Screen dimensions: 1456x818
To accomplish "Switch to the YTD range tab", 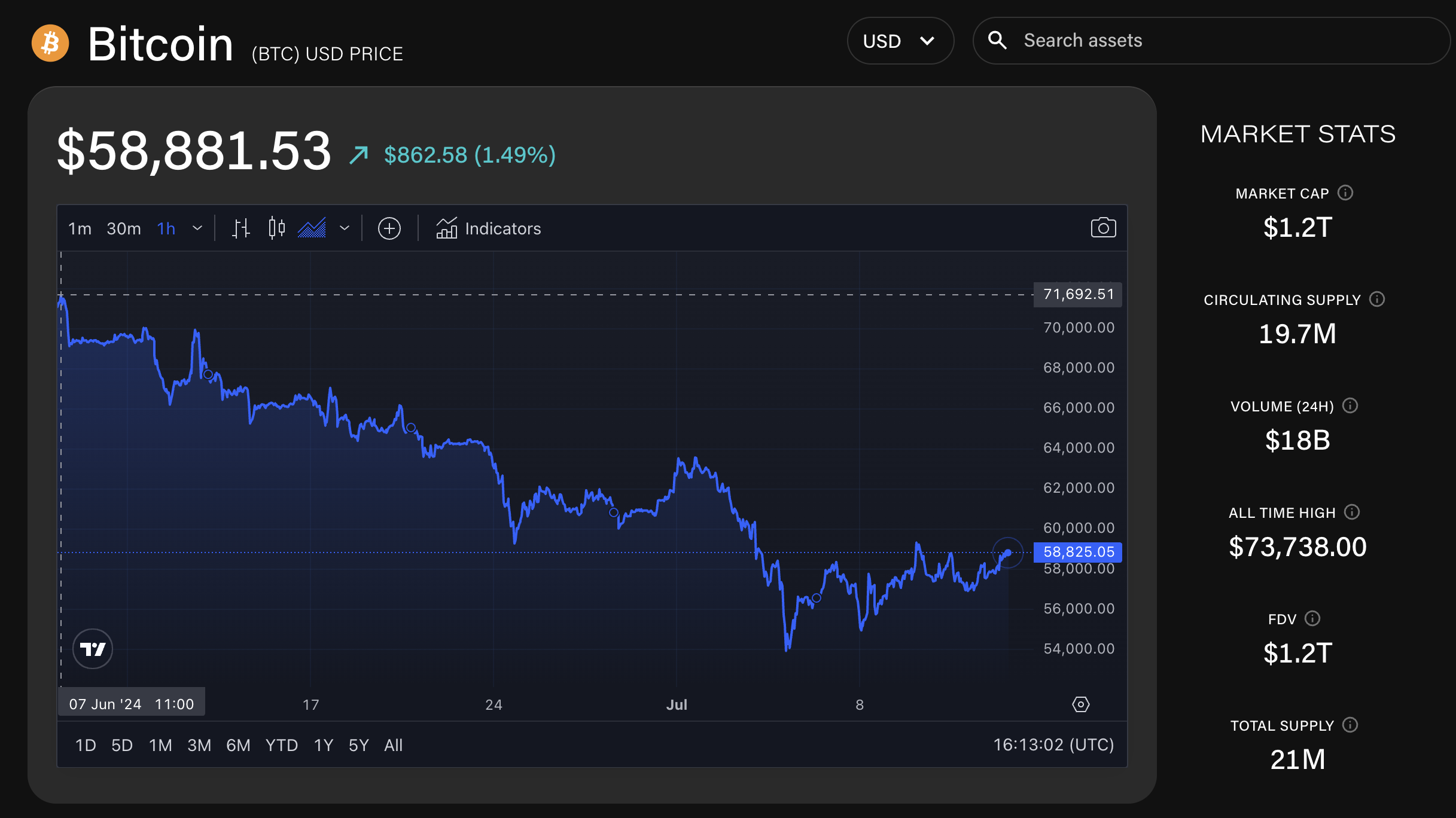I will (281, 744).
